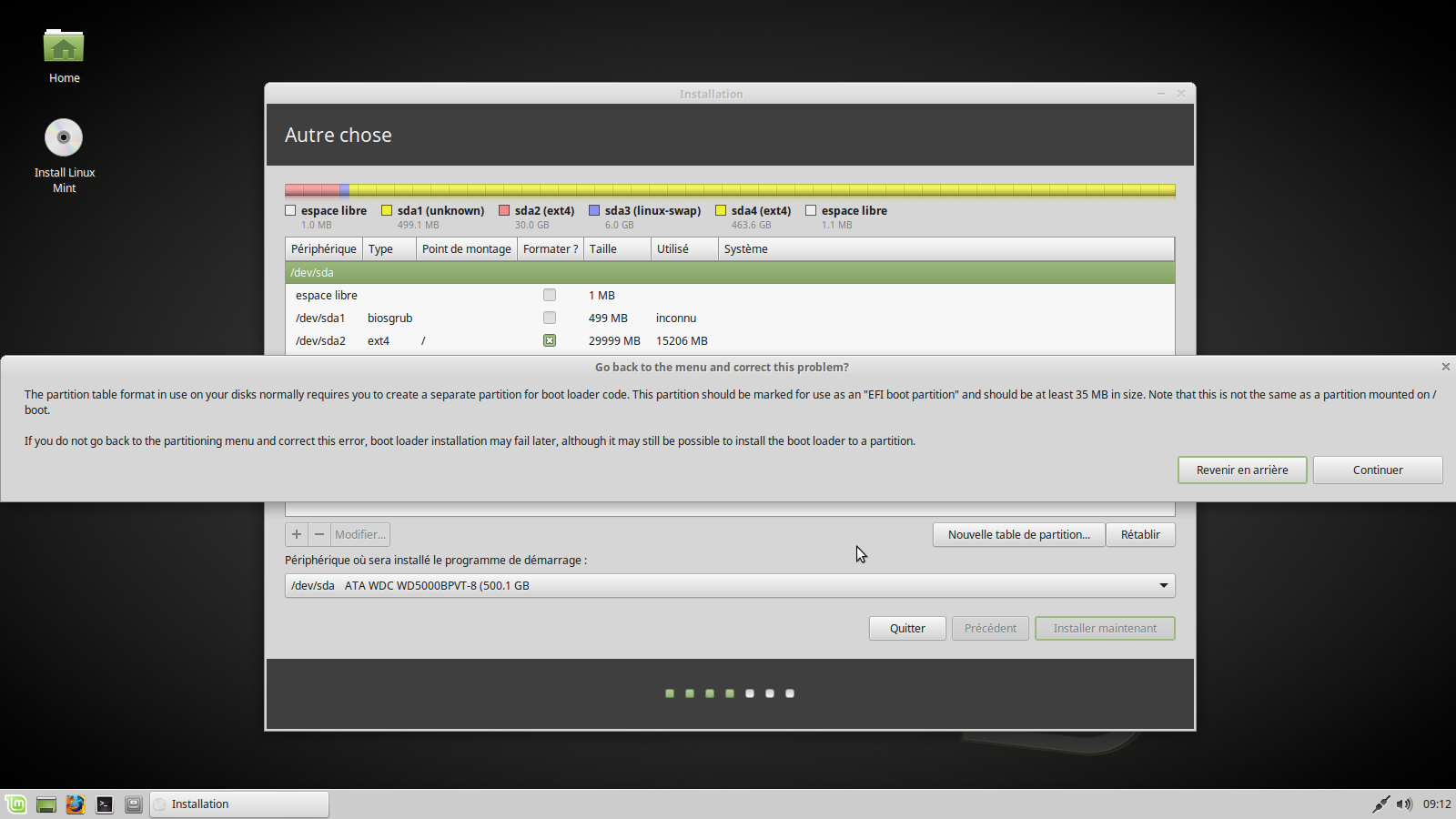The width and height of the screenshot is (1456, 819).
Task: Open the network connection tray icon
Action: [1380, 804]
